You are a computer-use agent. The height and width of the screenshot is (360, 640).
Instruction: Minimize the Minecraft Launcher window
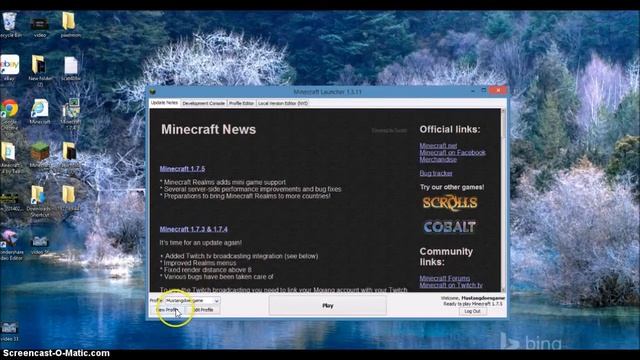point(473,91)
